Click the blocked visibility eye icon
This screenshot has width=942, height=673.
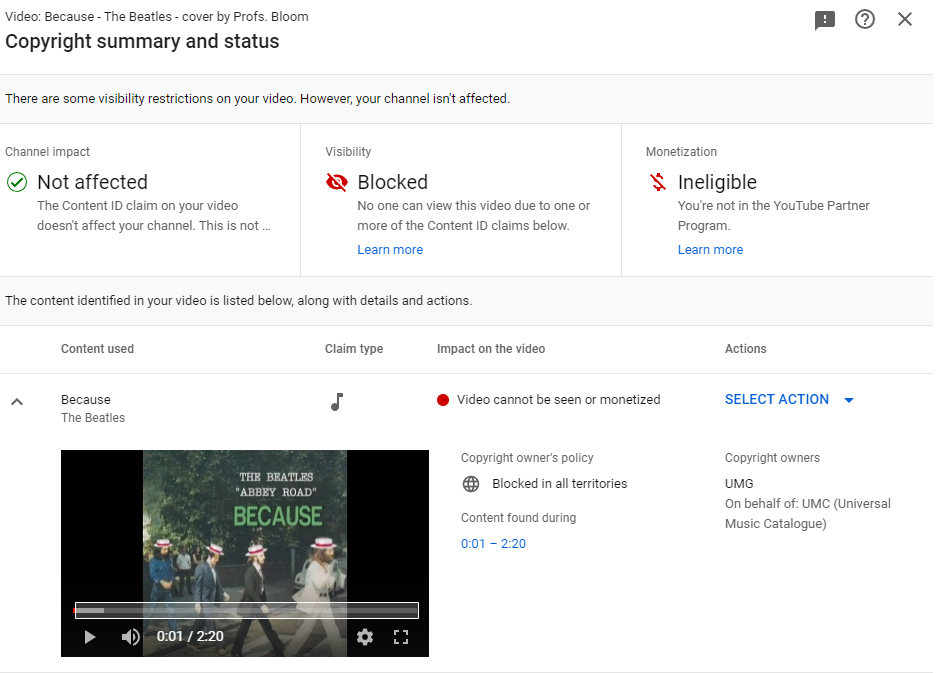pyautogui.click(x=337, y=182)
